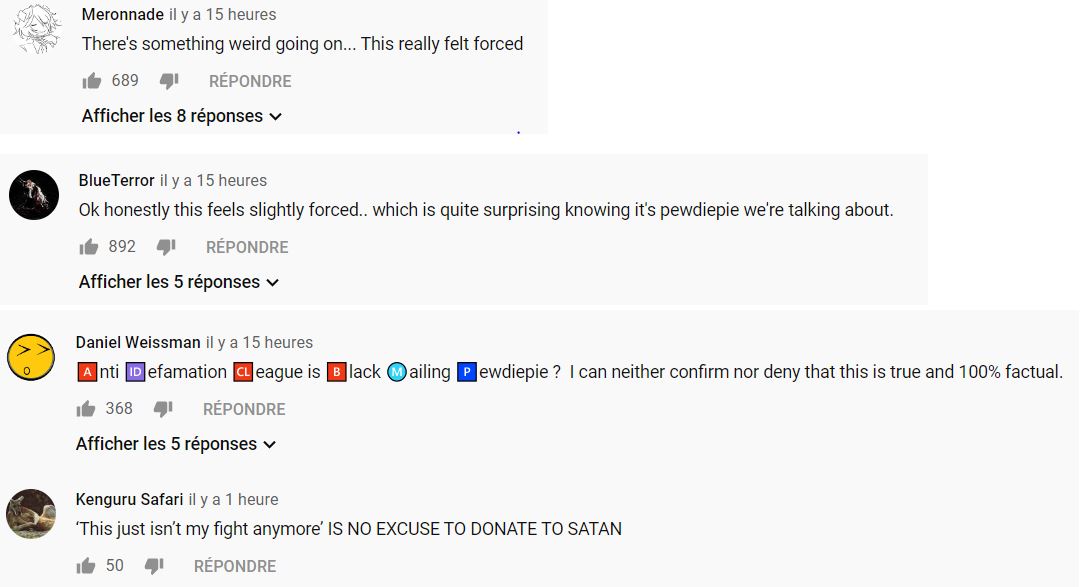The image size is (1084, 587).
Task: Open Kenguru Safari username link
Action: point(129,499)
